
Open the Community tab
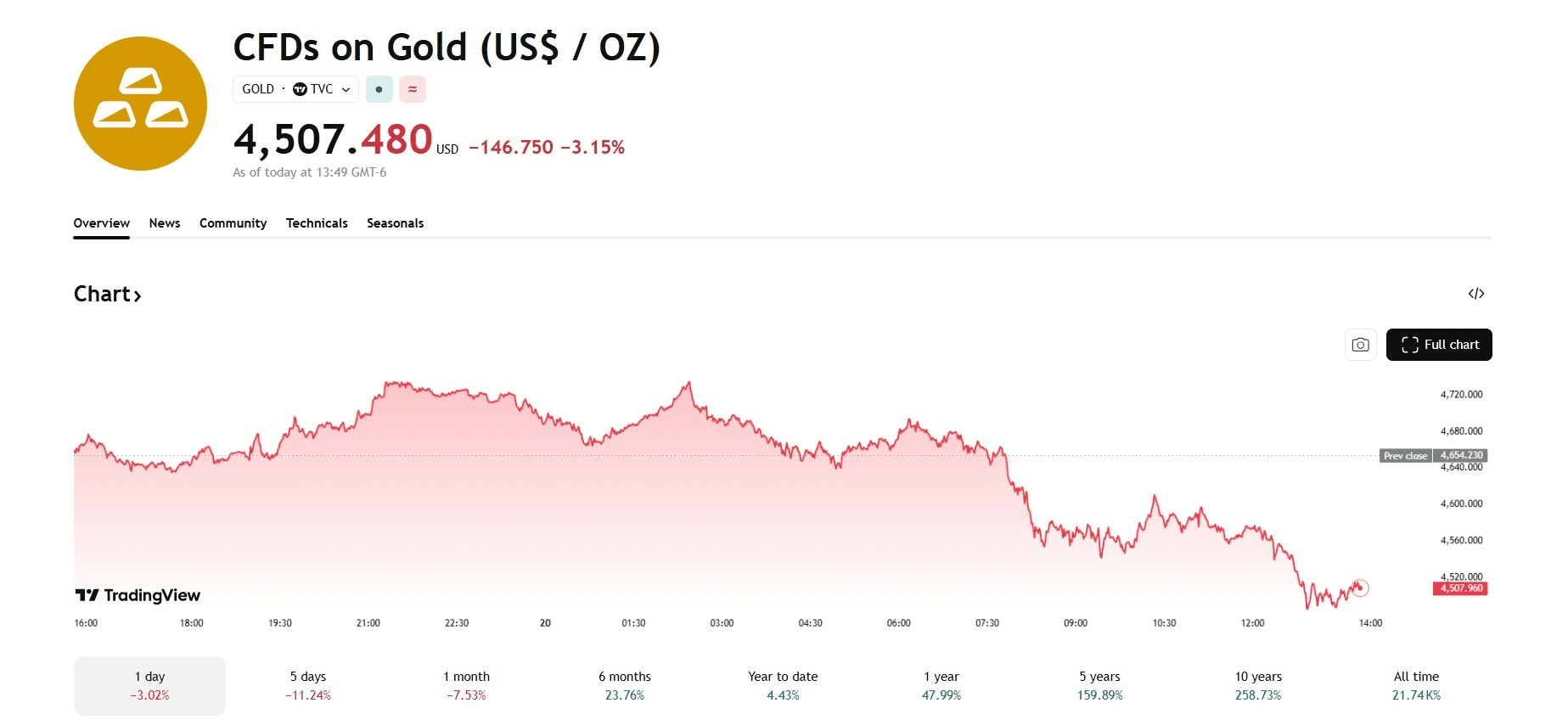(233, 223)
